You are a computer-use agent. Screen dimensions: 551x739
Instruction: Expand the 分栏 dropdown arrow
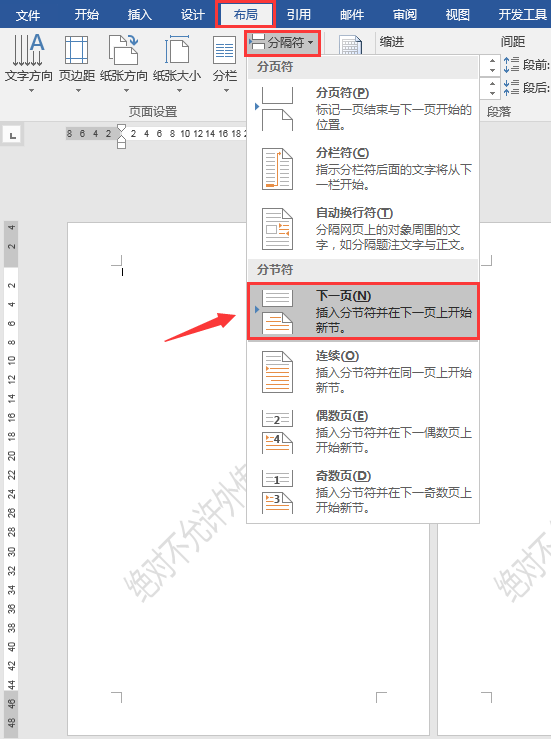coord(226,90)
